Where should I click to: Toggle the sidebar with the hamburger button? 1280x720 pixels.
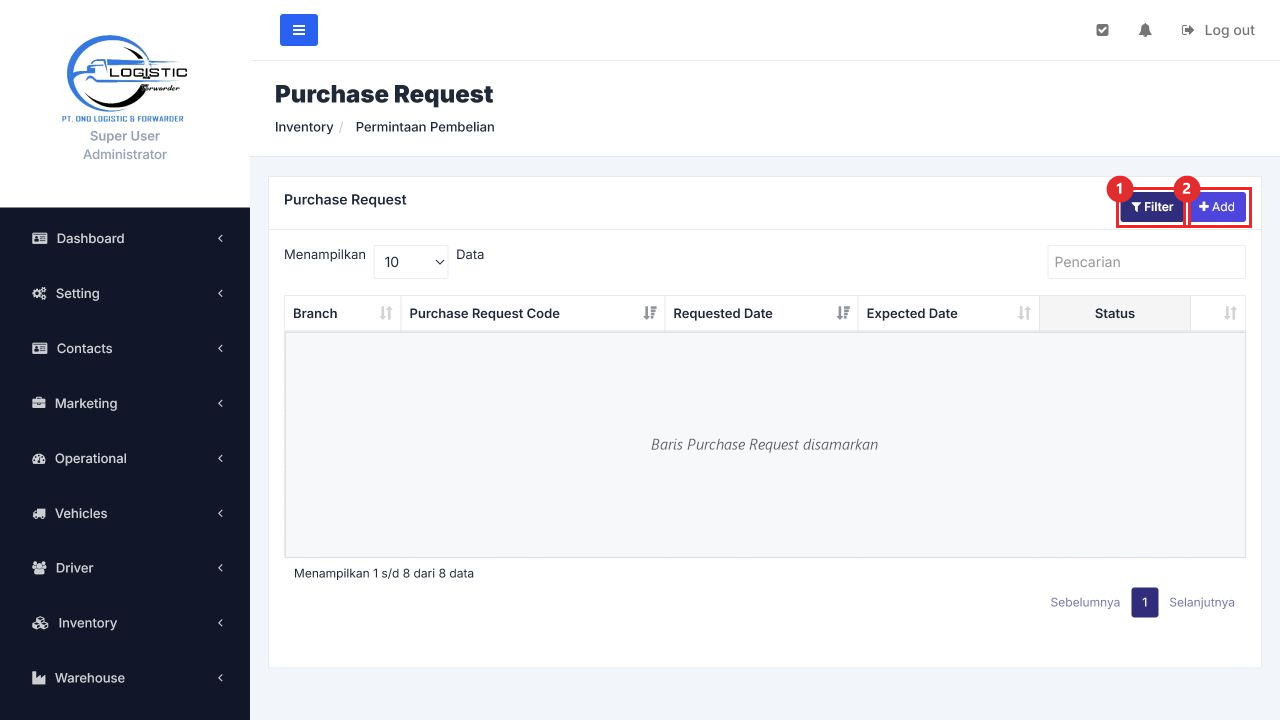(x=299, y=30)
